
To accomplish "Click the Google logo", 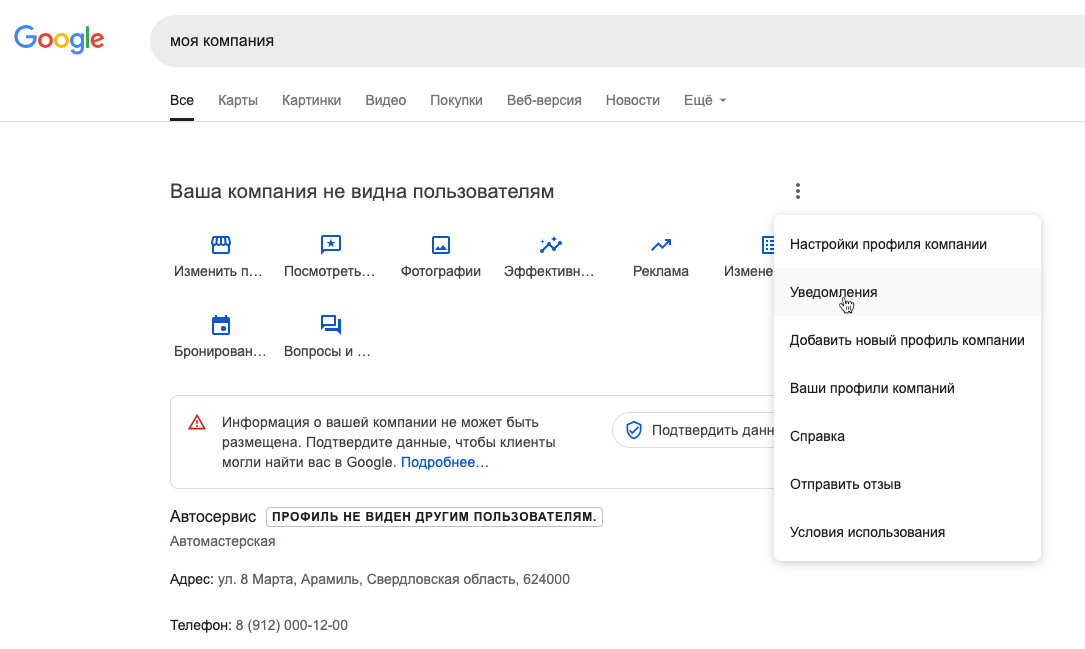I will [x=59, y=39].
